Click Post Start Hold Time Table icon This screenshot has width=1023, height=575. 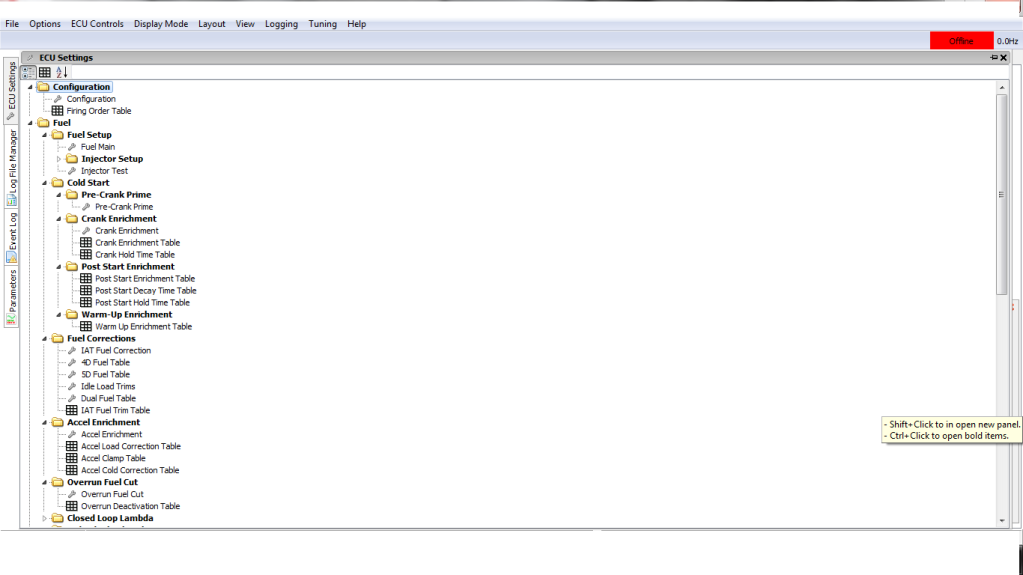[x=86, y=303]
